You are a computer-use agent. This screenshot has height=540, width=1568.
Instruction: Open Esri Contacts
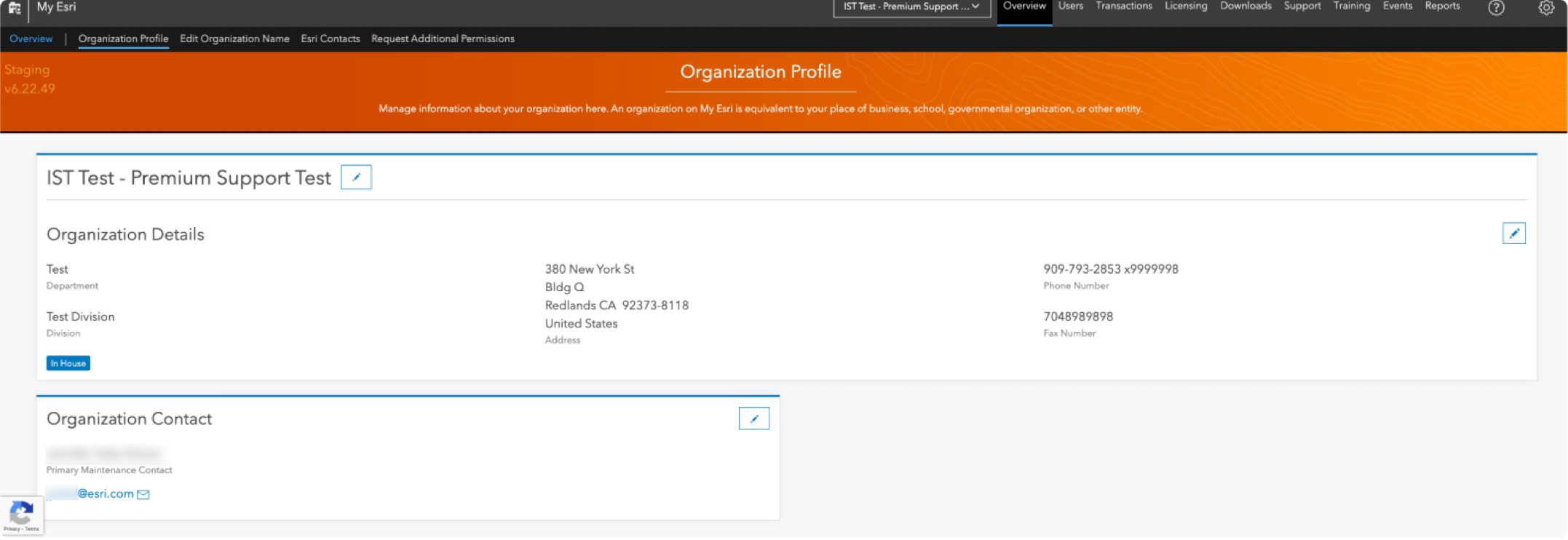point(330,39)
